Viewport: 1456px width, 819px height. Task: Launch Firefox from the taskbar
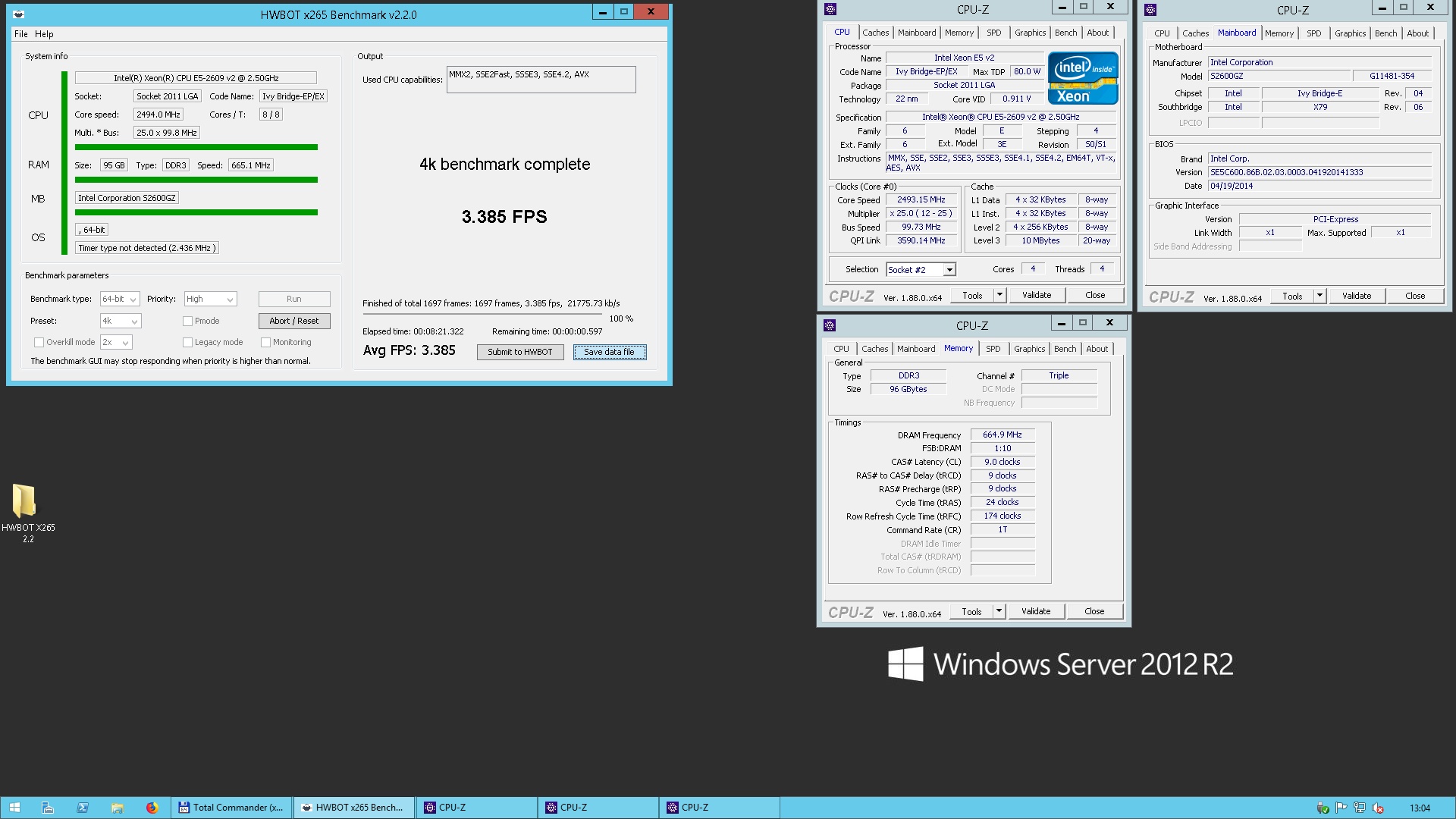[x=152, y=808]
